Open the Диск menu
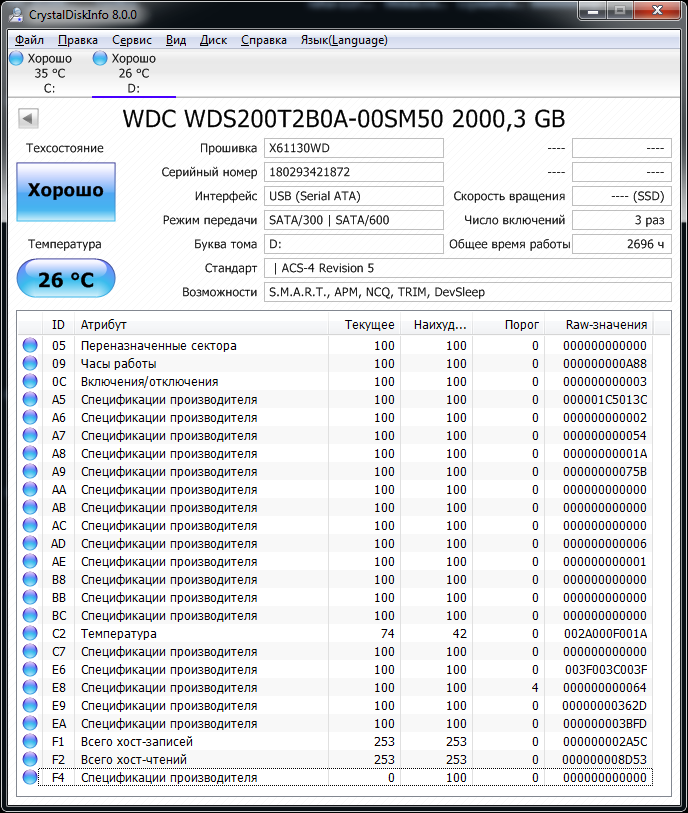 (213, 40)
